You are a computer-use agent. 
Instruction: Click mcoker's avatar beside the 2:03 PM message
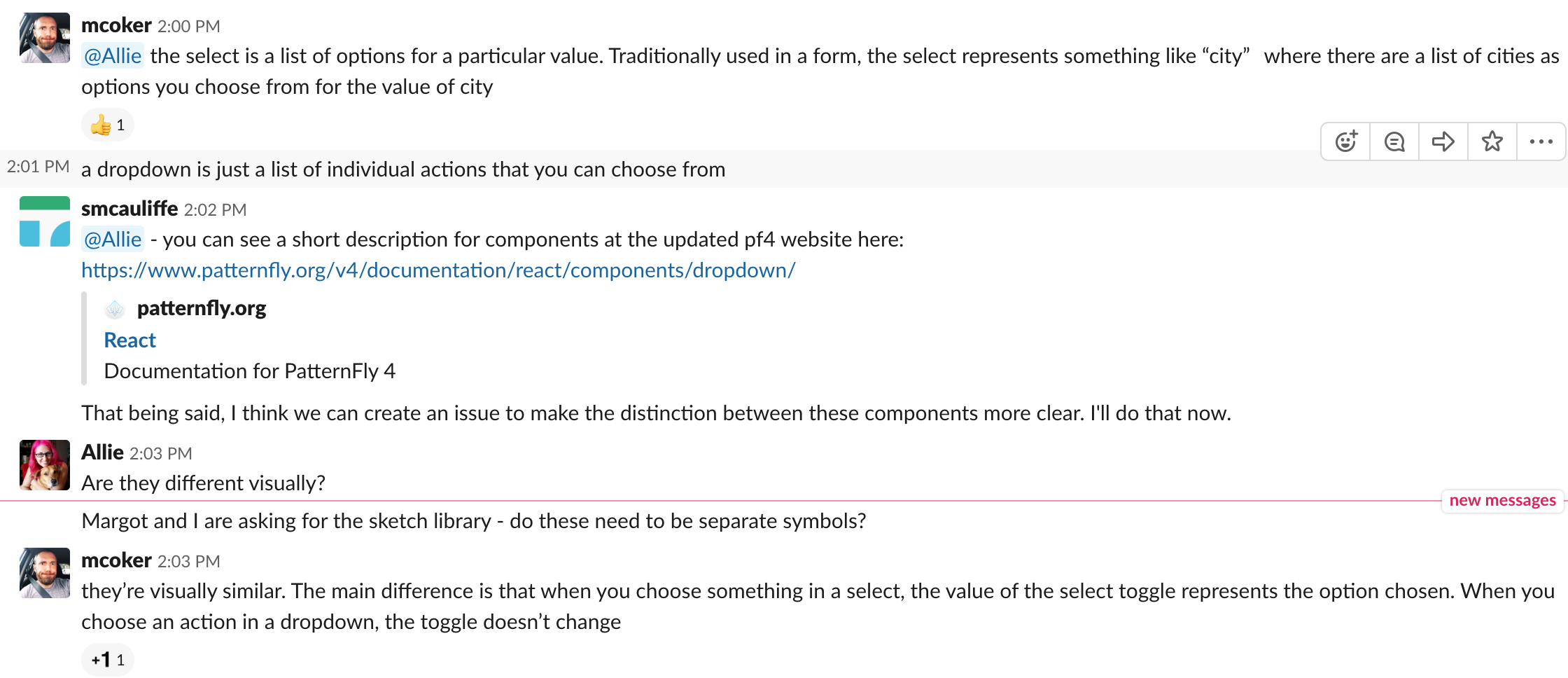click(44, 572)
